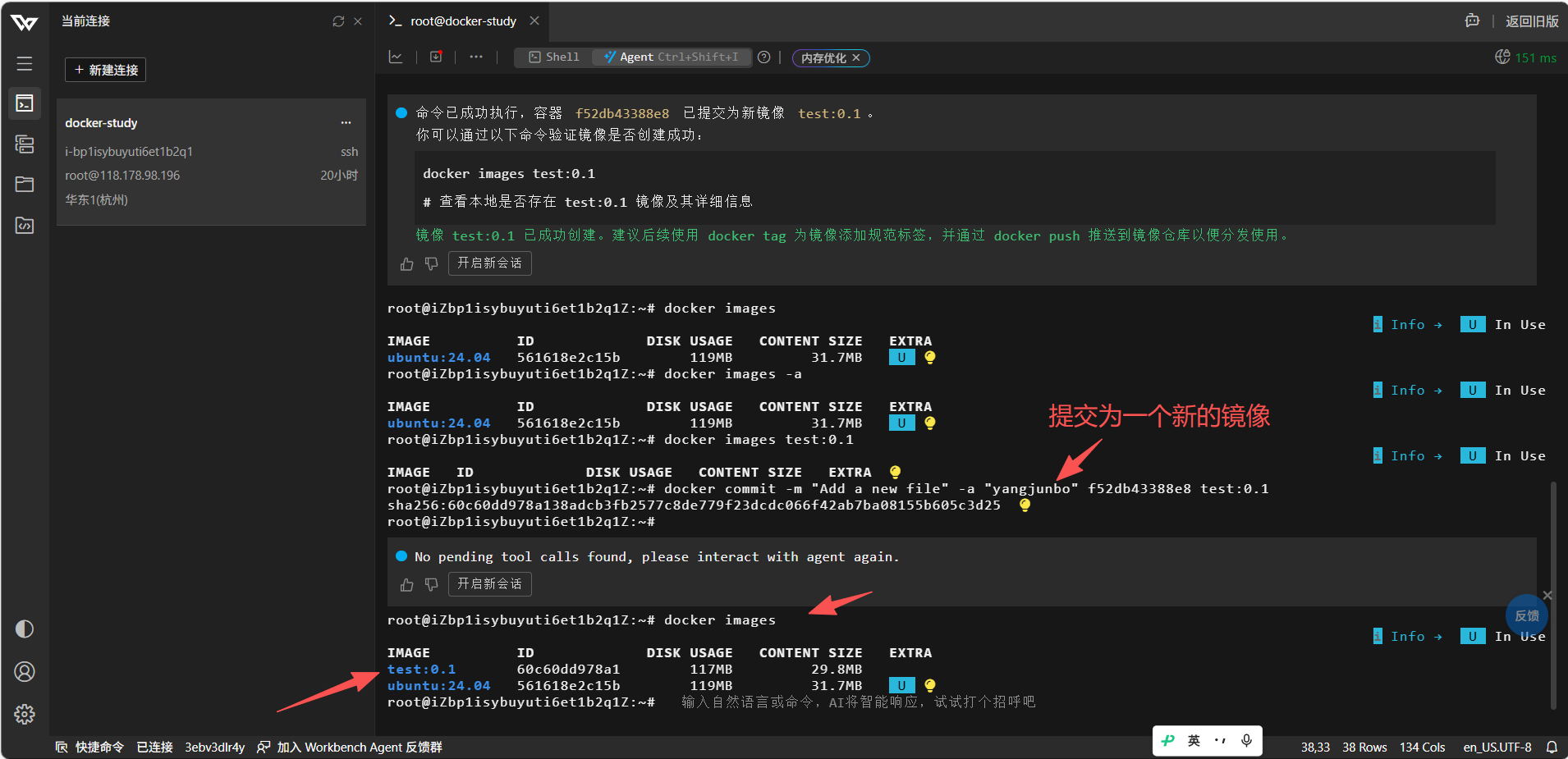
Task: Select the root@118.178.98.196 connection entry
Action: 122,175
